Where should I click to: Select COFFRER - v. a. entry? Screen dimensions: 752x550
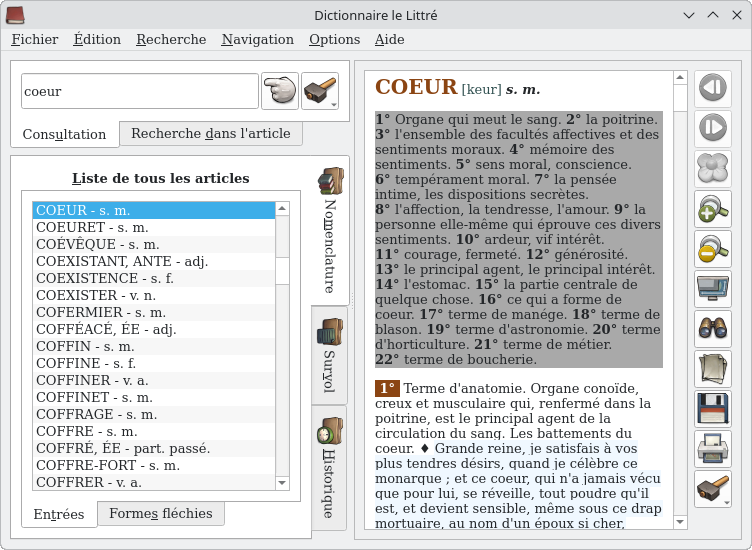154,482
